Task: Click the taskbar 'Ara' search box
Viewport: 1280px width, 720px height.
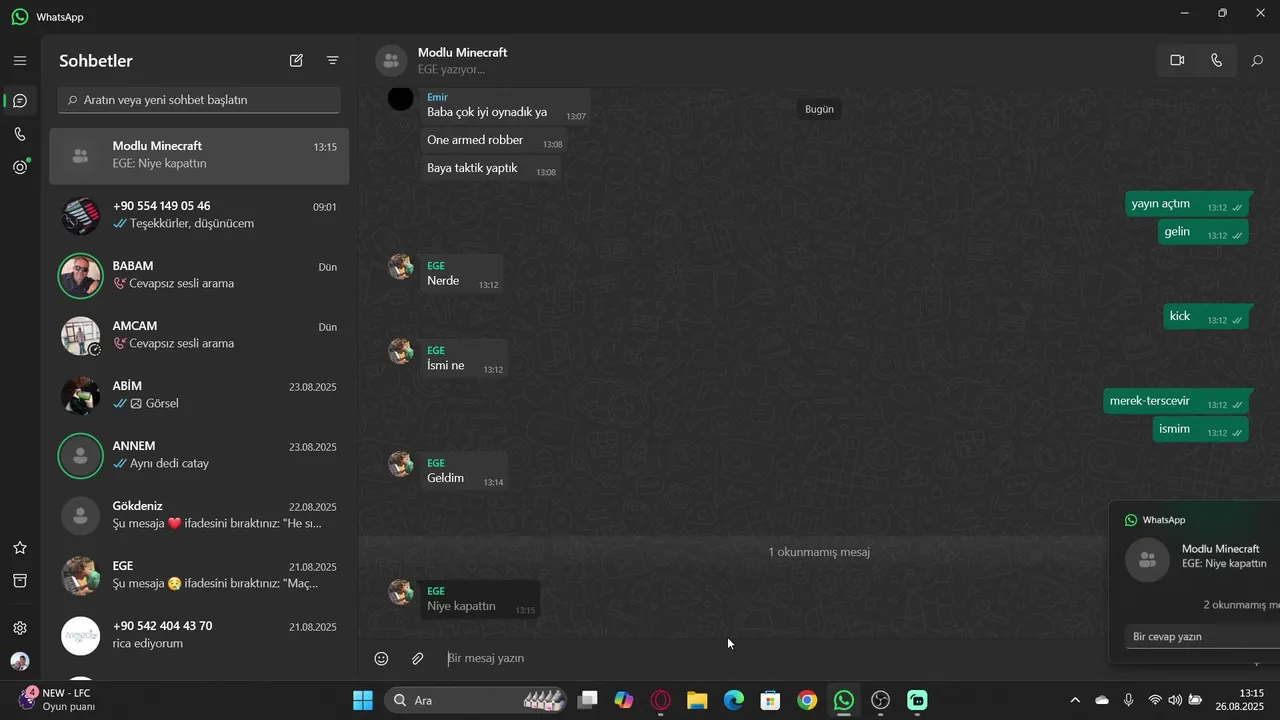Action: pyautogui.click(x=476, y=700)
